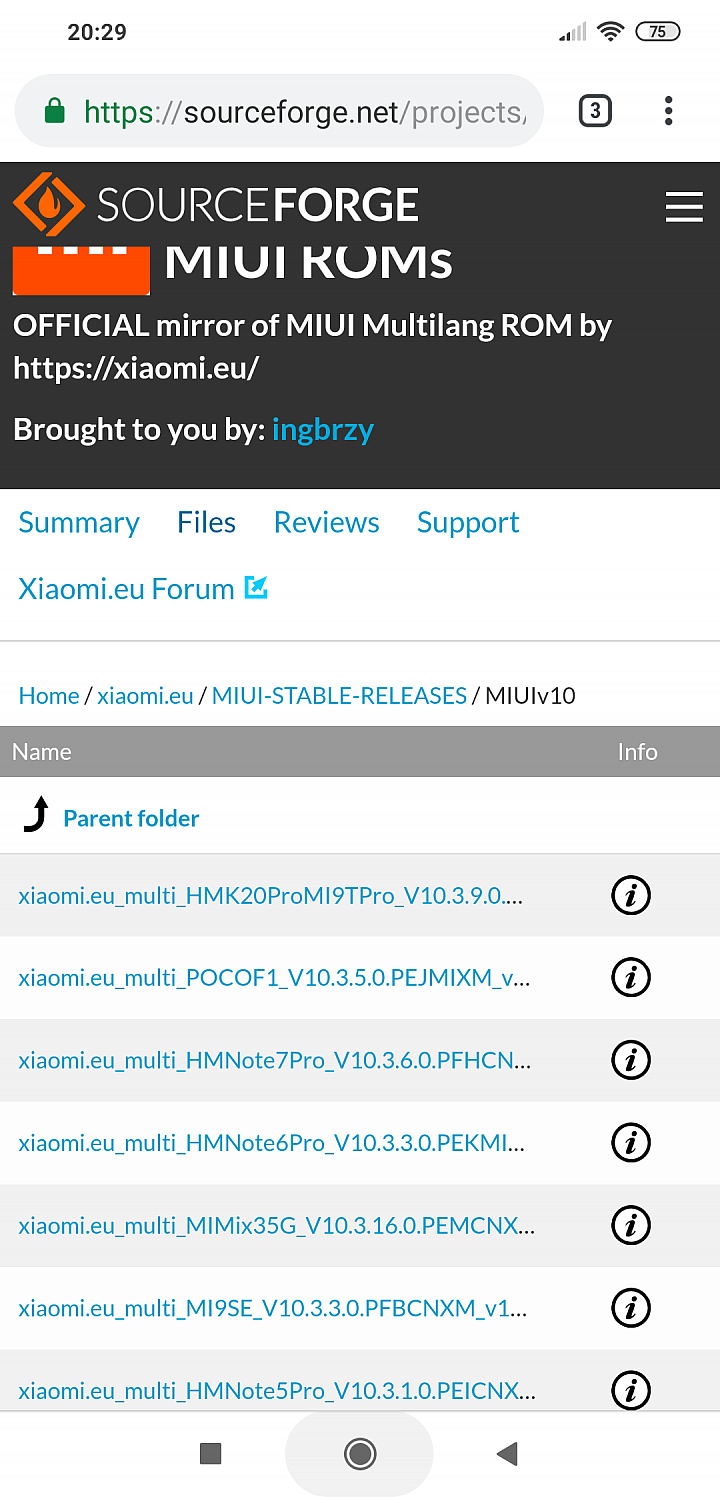Show info for the MIMix35G file

631,1225
